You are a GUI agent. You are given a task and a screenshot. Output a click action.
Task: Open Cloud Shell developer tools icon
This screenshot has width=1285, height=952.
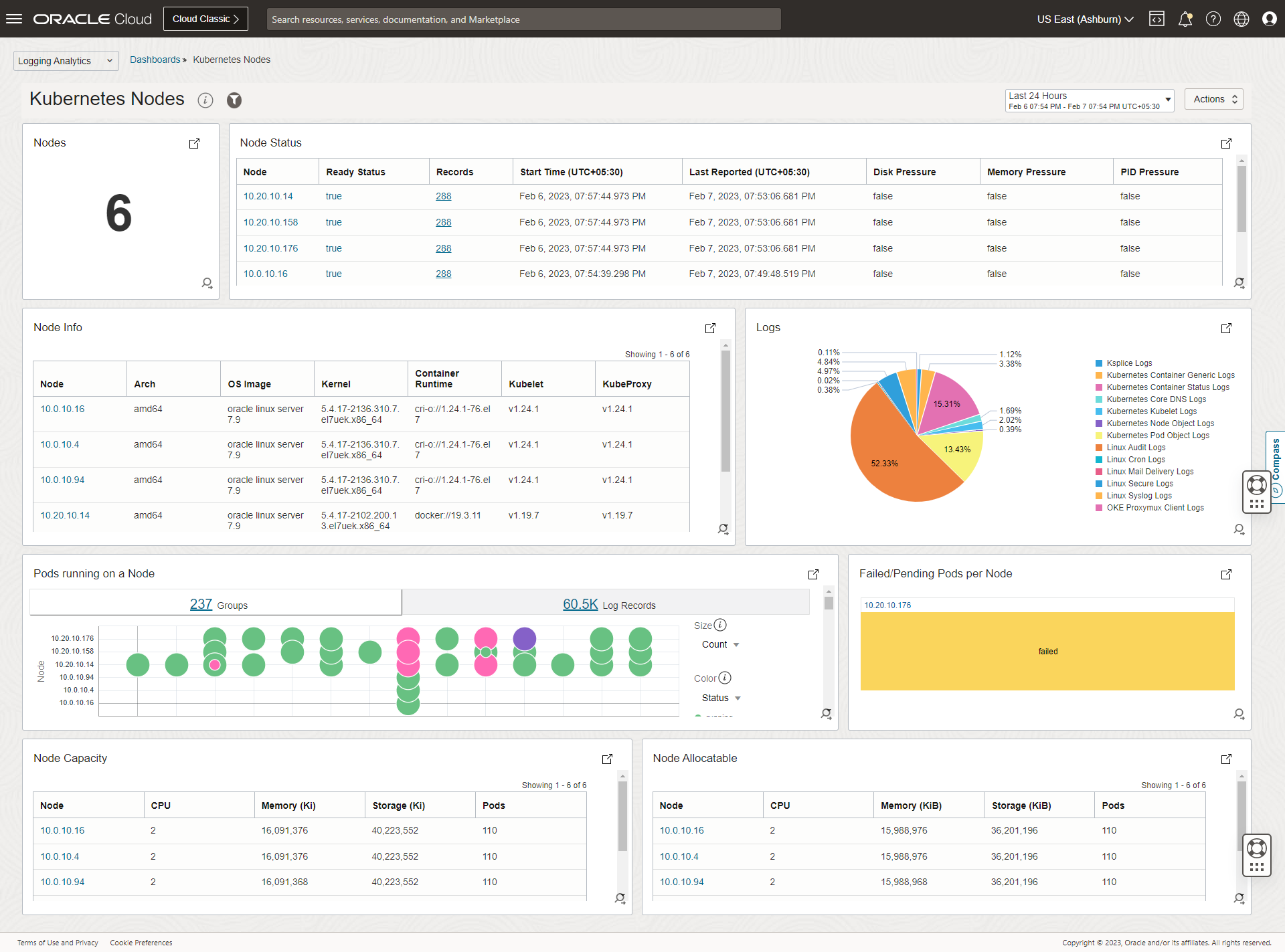[x=1156, y=19]
